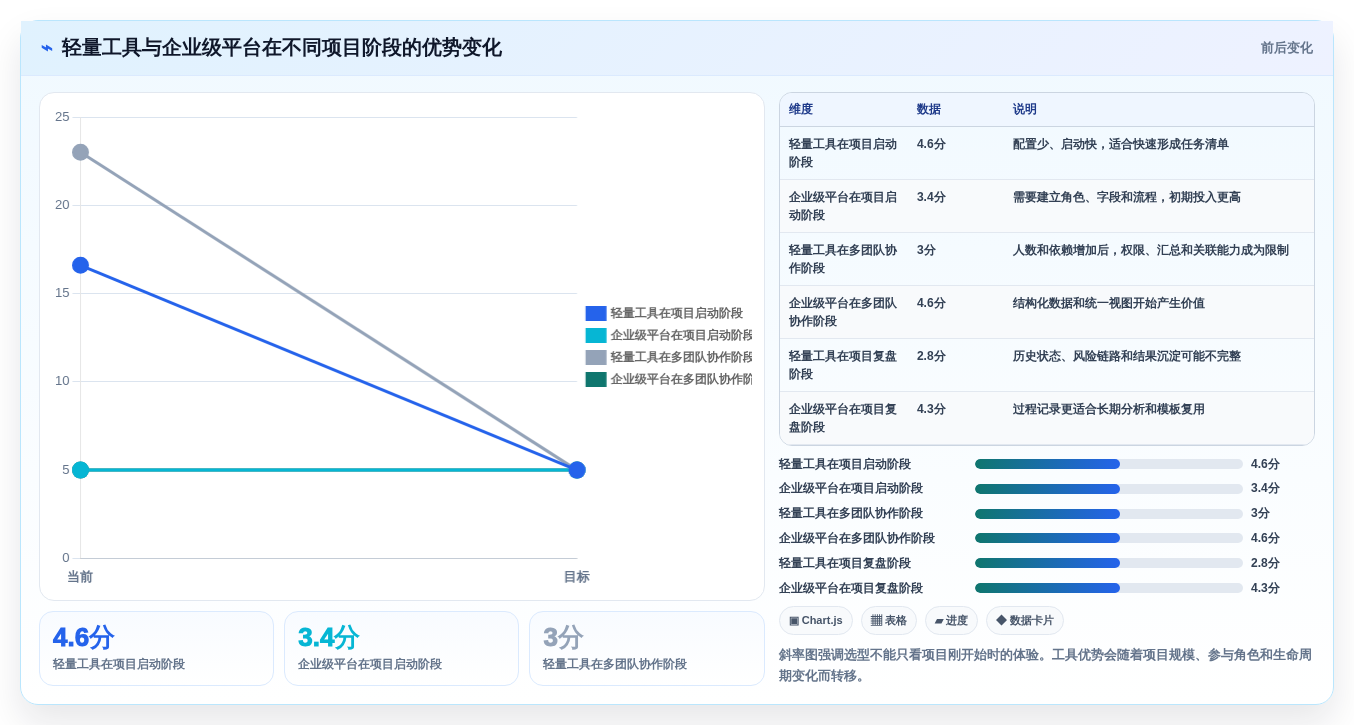
Task: Click the table dimension cell 企业级平台在项目启动阶段
Action: (843, 206)
